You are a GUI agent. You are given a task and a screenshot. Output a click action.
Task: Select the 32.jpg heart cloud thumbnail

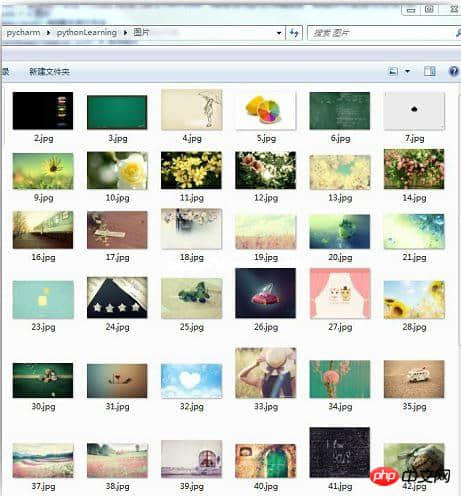(191, 381)
